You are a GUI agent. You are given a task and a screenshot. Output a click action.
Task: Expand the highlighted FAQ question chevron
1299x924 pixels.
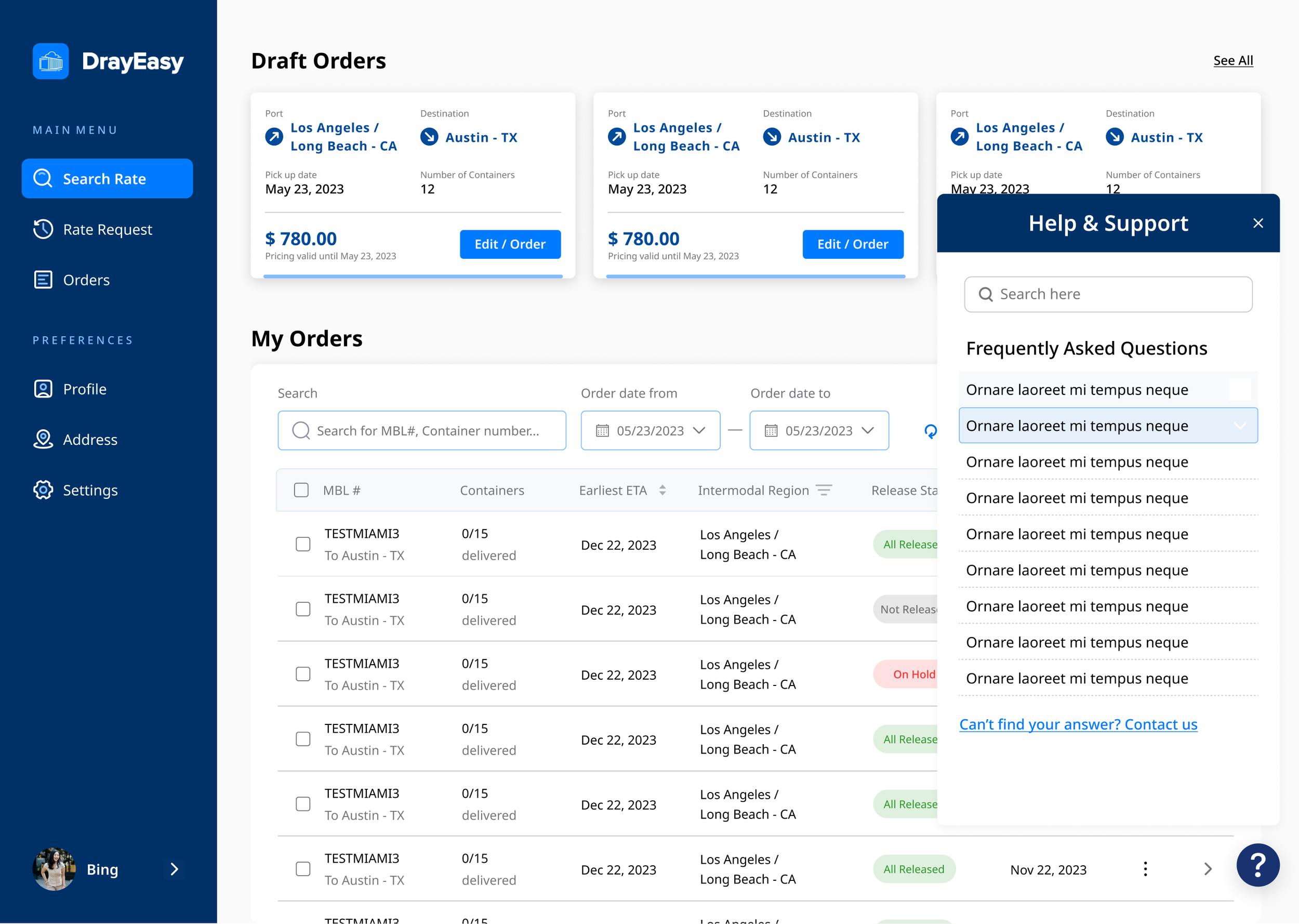(1240, 426)
